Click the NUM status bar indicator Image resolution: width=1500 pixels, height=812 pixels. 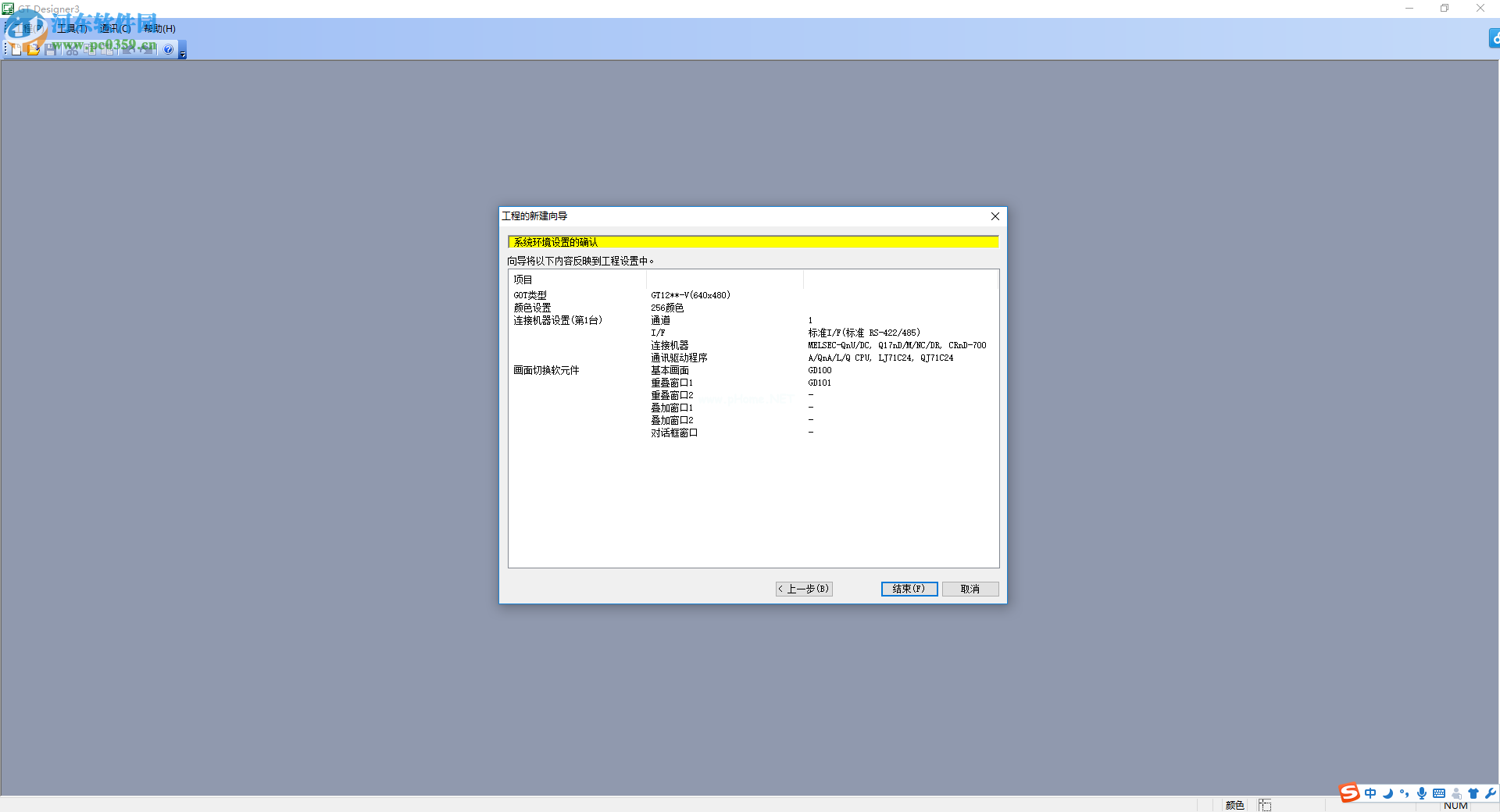click(x=1455, y=806)
